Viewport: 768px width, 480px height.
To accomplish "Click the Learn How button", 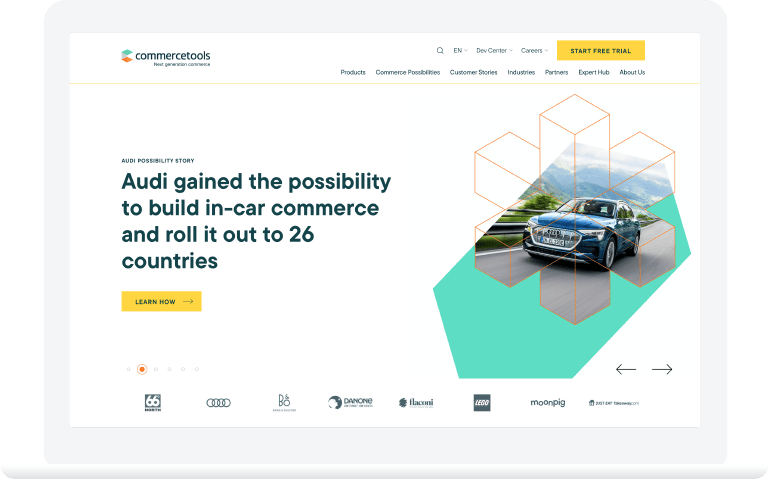I will [162, 302].
